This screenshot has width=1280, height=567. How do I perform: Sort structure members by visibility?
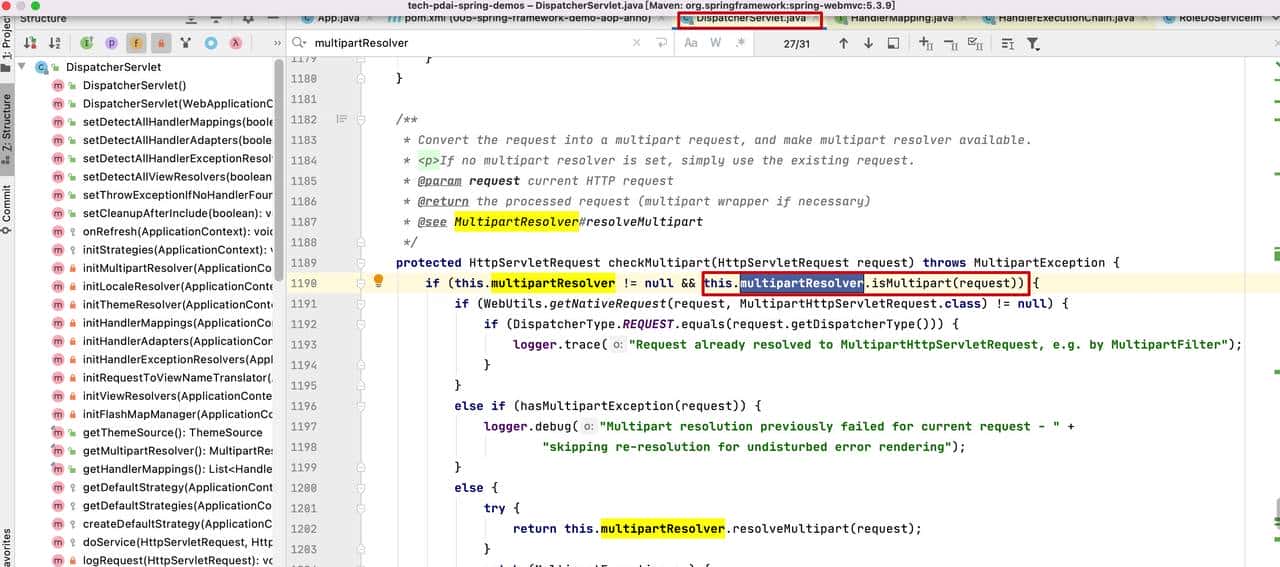click(30, 43)
